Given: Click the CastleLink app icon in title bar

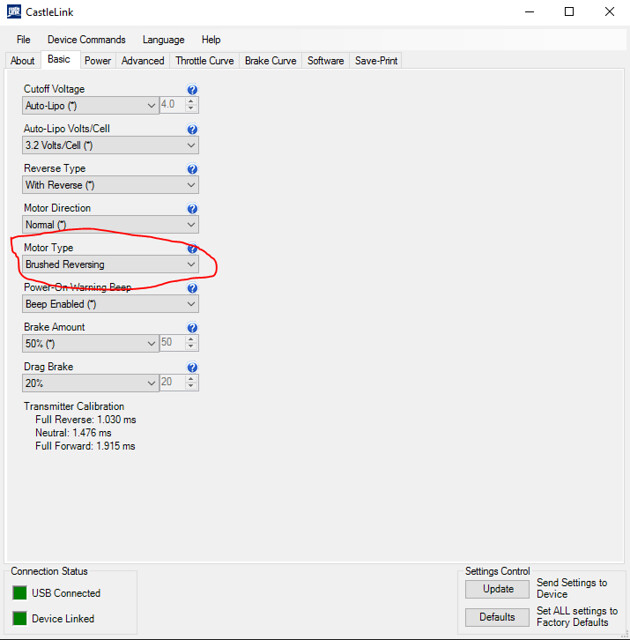Looking at the screenshot, I should [14, 12].
